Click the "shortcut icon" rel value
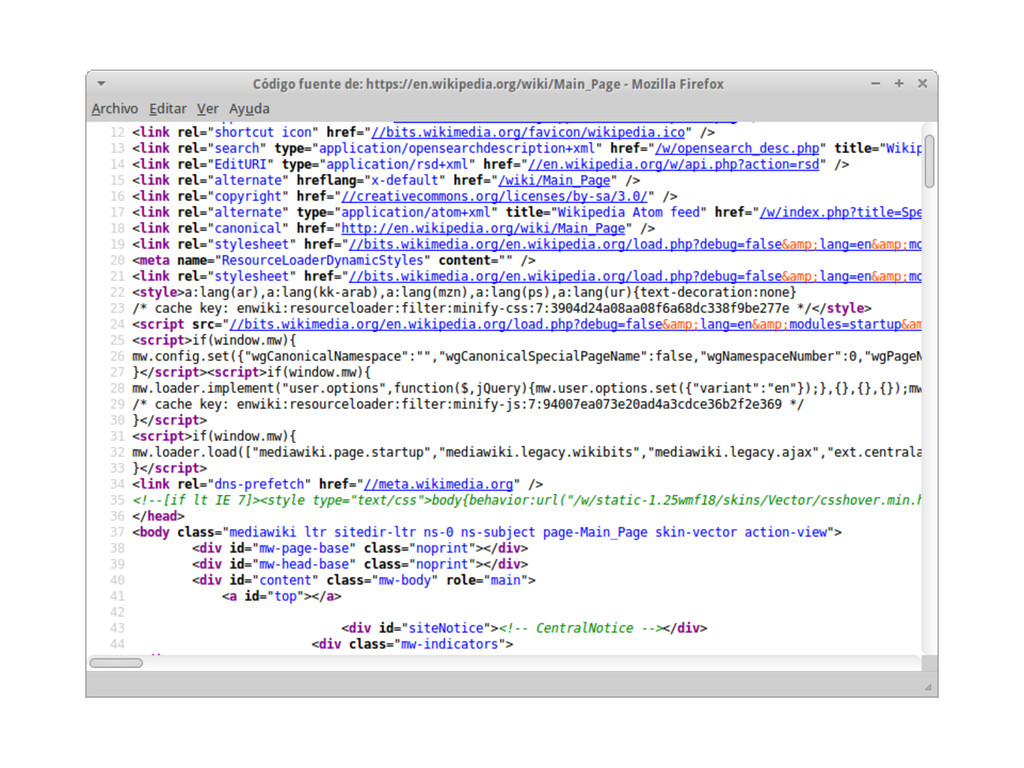The image size is (1024, 768). [263, 132]
